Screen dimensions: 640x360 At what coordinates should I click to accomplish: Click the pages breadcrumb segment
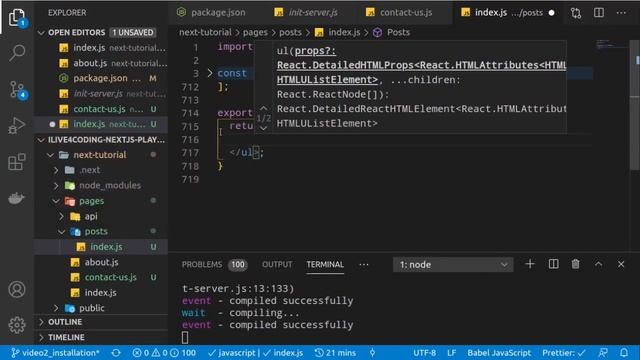[x=255, y=32]
